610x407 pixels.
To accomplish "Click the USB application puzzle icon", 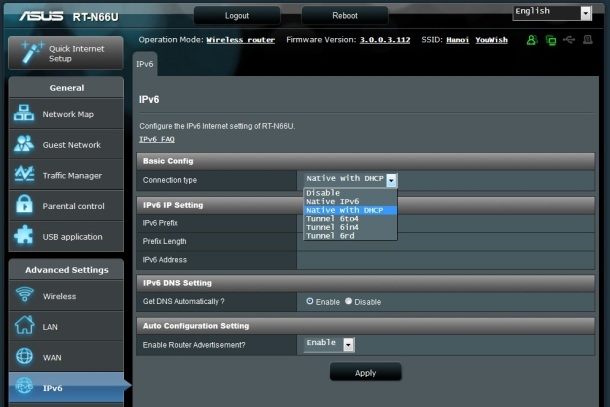I will [x=25, y=237].
